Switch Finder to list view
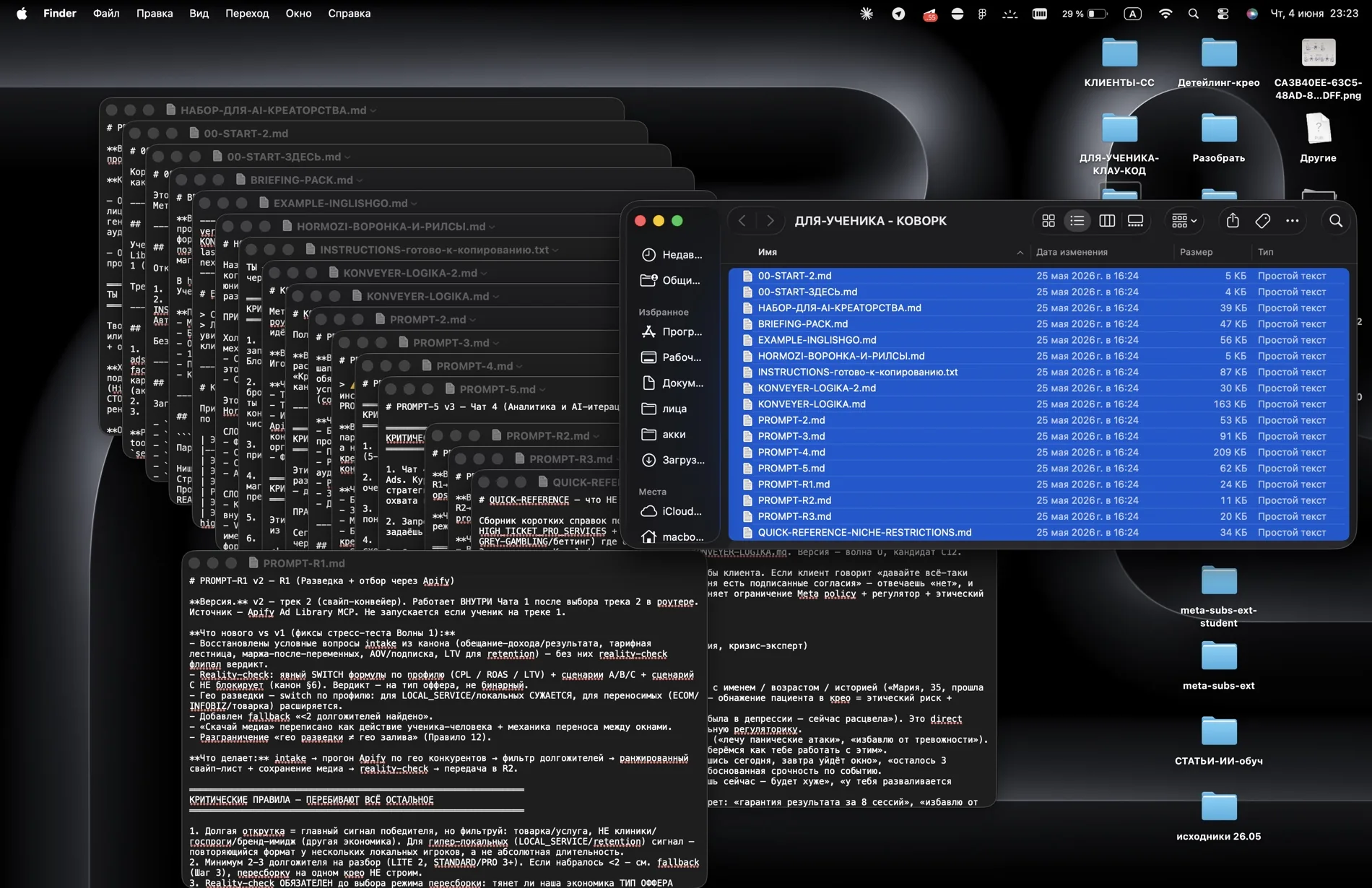1372x888 pixels. (x=1077, y=221)
